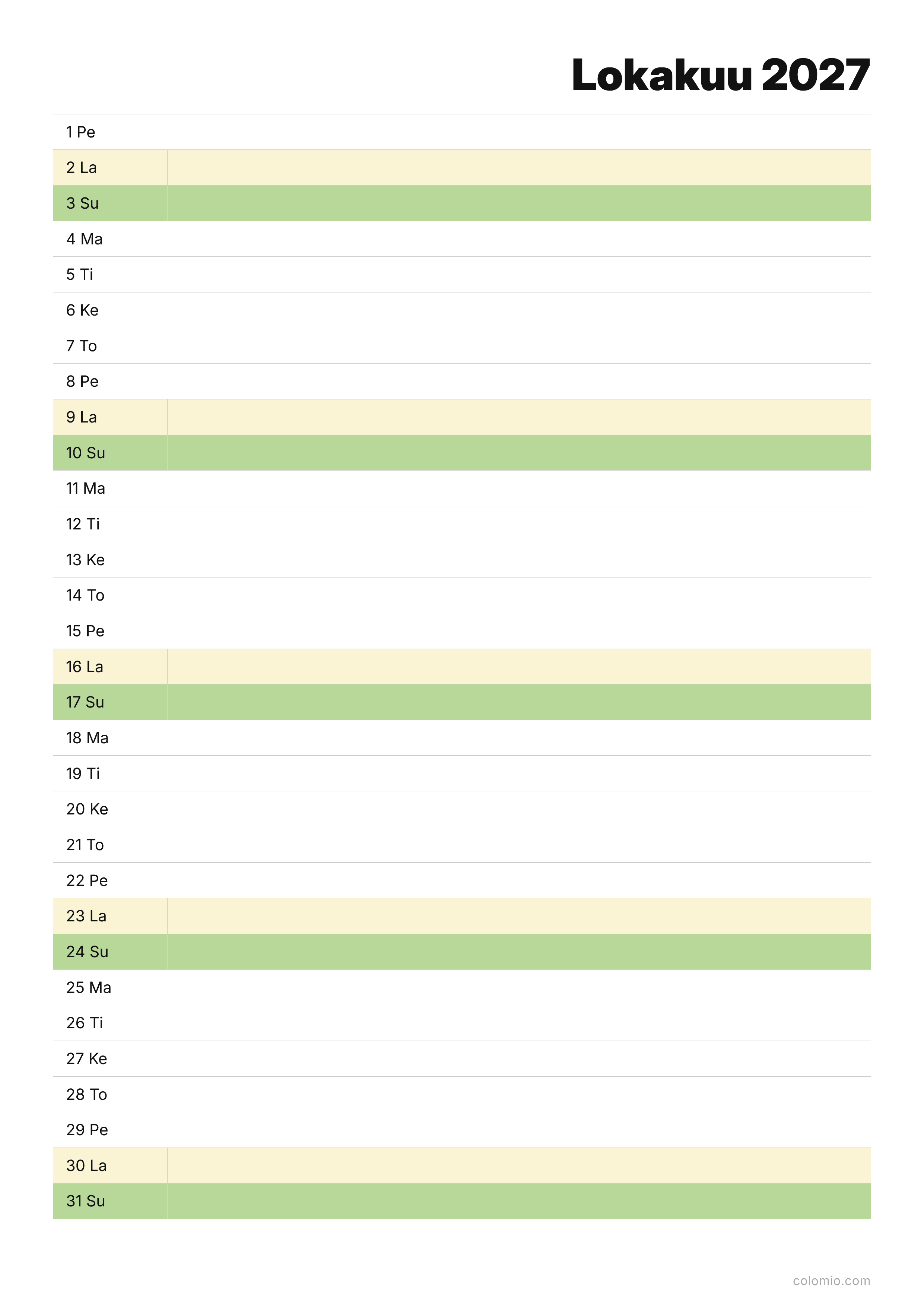
Task: Select the 31 Su row
Action: click(461, 1201)
